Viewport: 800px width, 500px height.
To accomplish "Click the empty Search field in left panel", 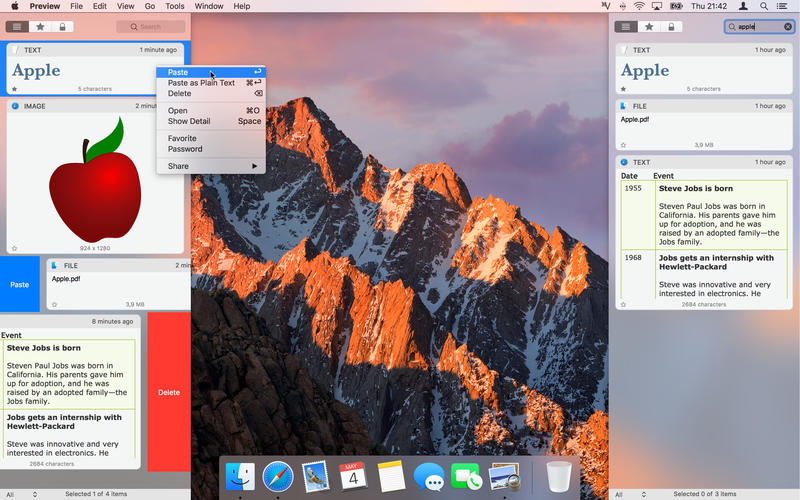I will pyautogui.click(x=151, y=27).
